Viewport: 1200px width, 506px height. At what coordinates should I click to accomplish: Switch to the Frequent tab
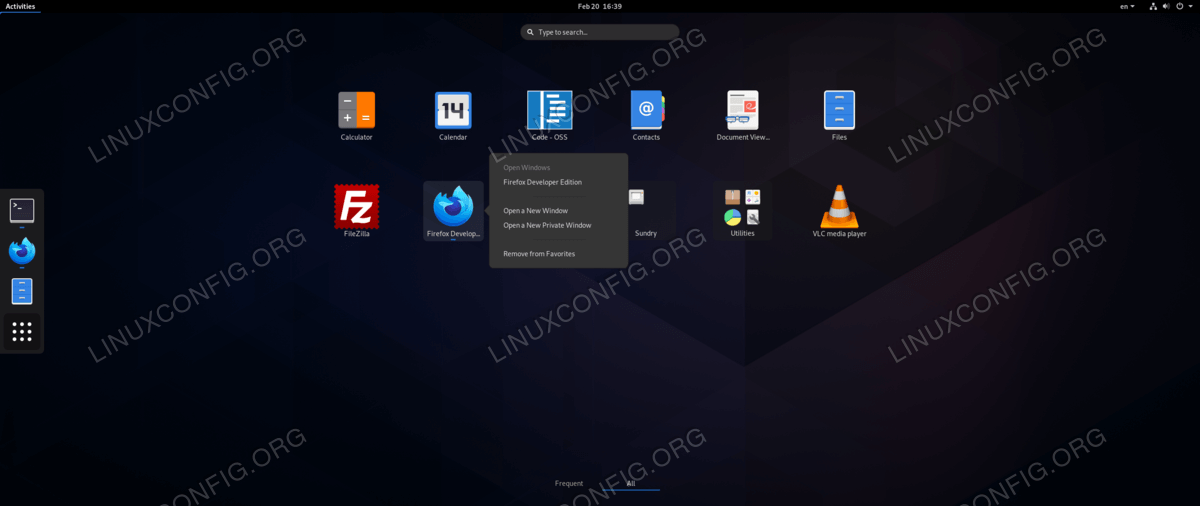coord(569,483)
